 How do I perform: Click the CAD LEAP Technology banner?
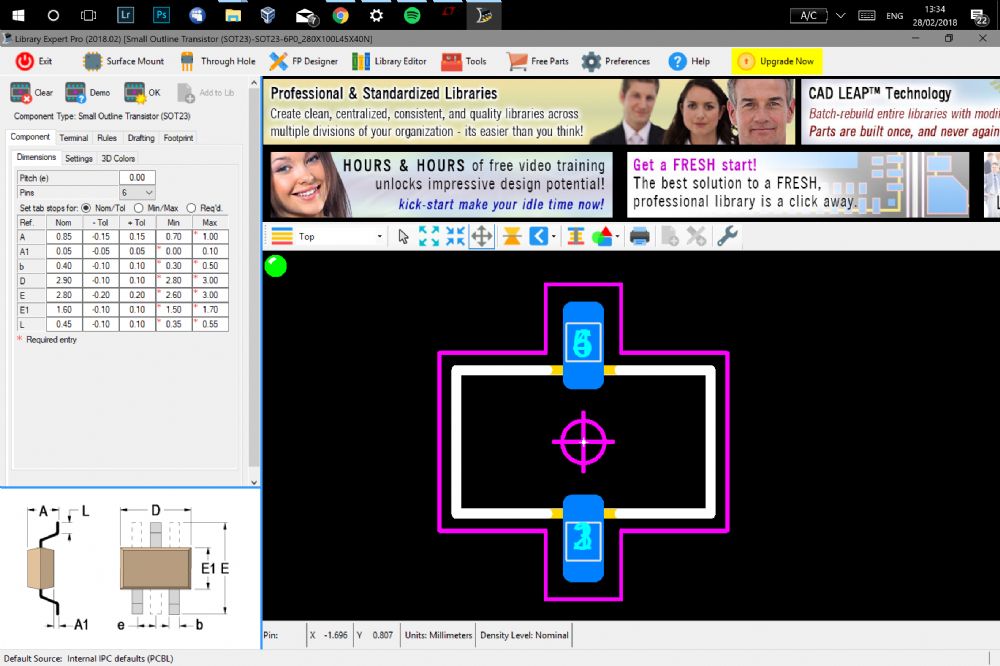tap(901, 112)
